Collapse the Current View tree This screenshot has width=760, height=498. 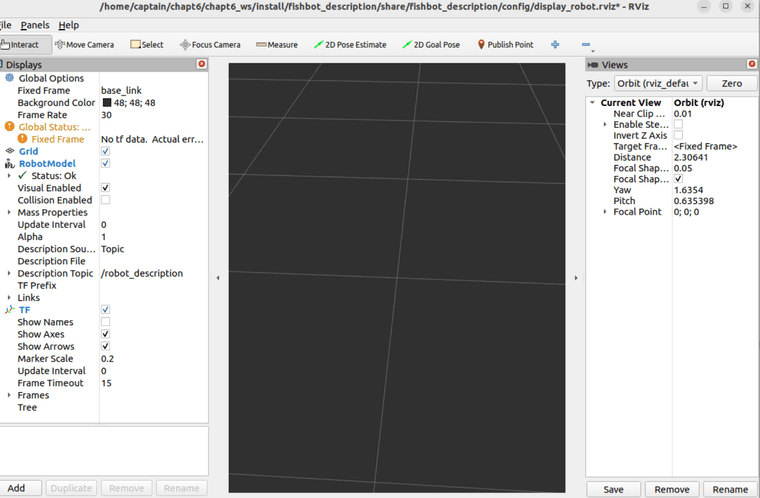pyautogui.click(x=592, y=102)
